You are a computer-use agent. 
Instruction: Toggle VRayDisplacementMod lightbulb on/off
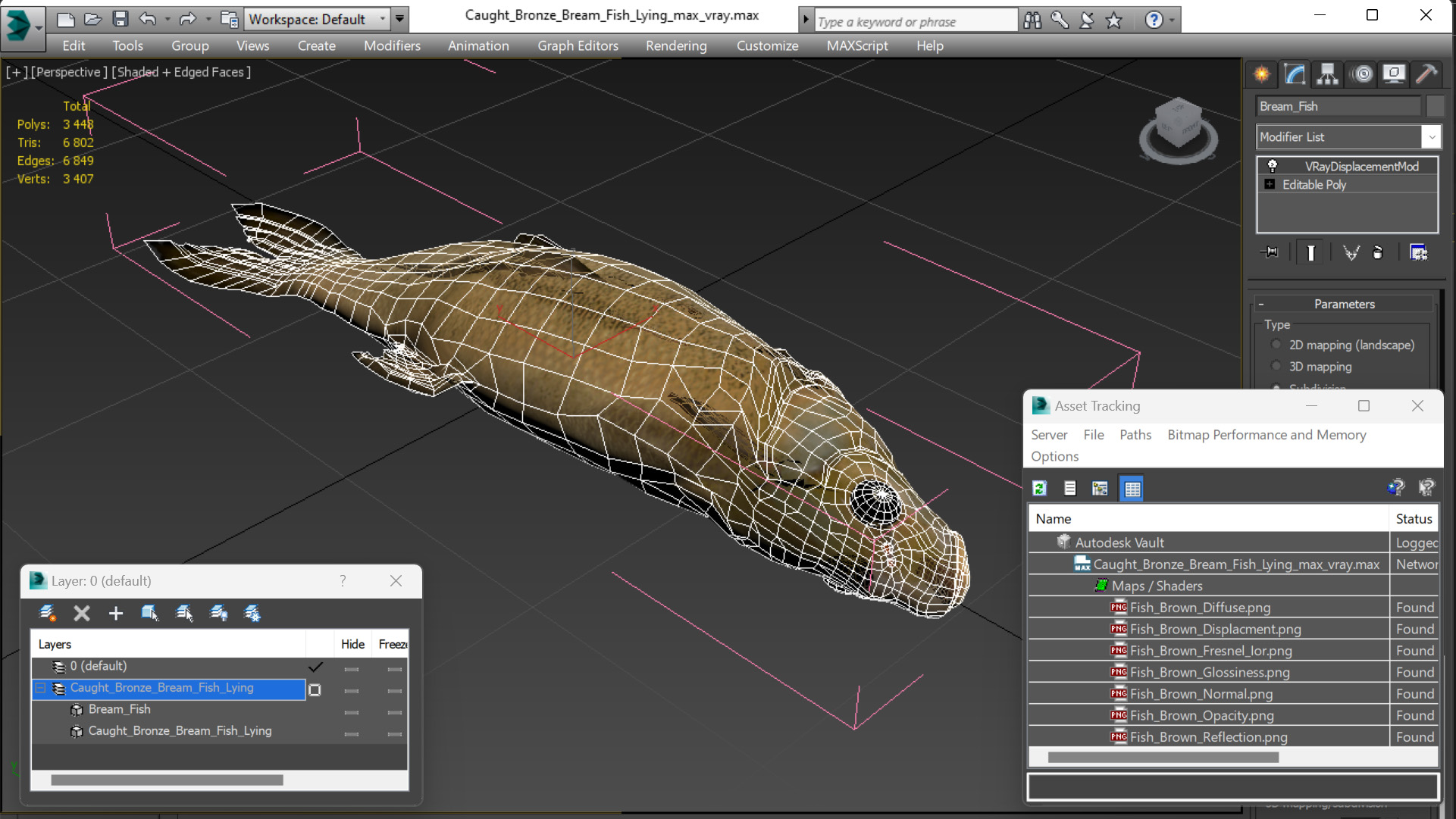pyautogui.click(x=1272, y=166)
